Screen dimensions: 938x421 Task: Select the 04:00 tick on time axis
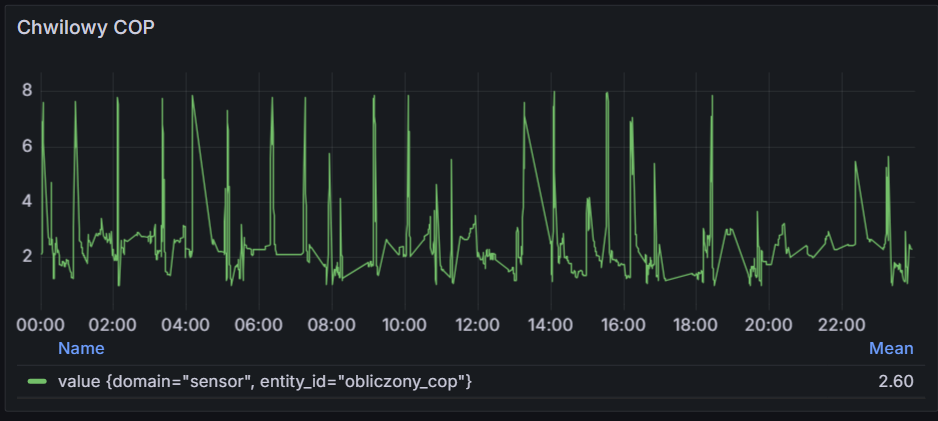pos(186,325)
